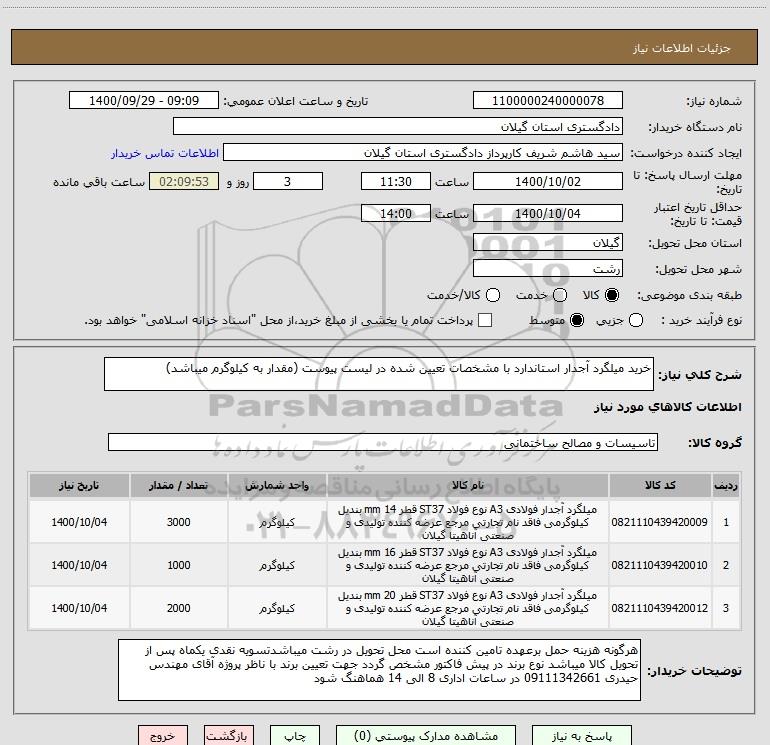This screenshot has height=745, width=770.
Task: Click the تاریخ نیاز column header
Action: tap(79, 486)
